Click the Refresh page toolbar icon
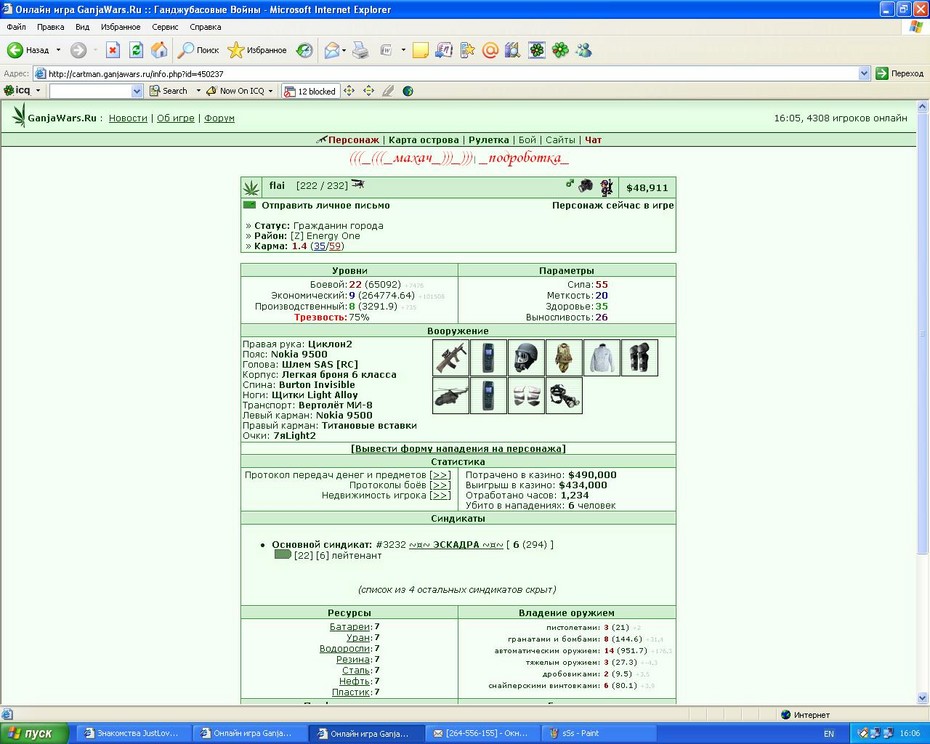This screenshot has height=744, width=930. click(x=136, y=50)
